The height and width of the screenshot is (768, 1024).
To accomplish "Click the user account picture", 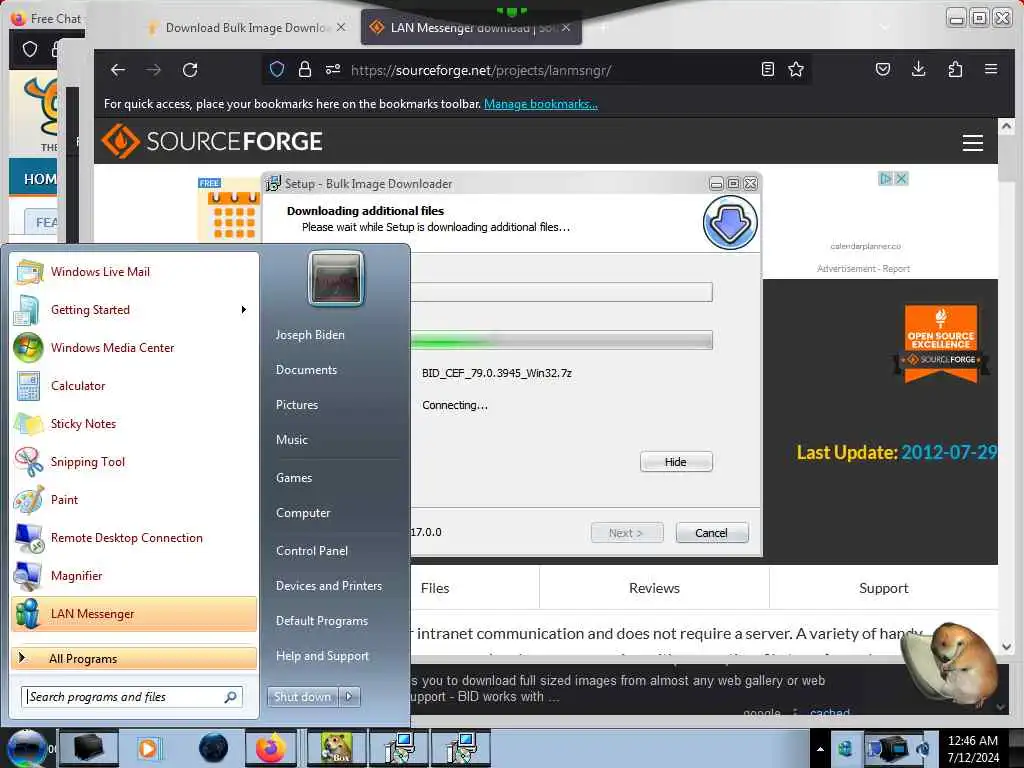I will tap(336, 279).
